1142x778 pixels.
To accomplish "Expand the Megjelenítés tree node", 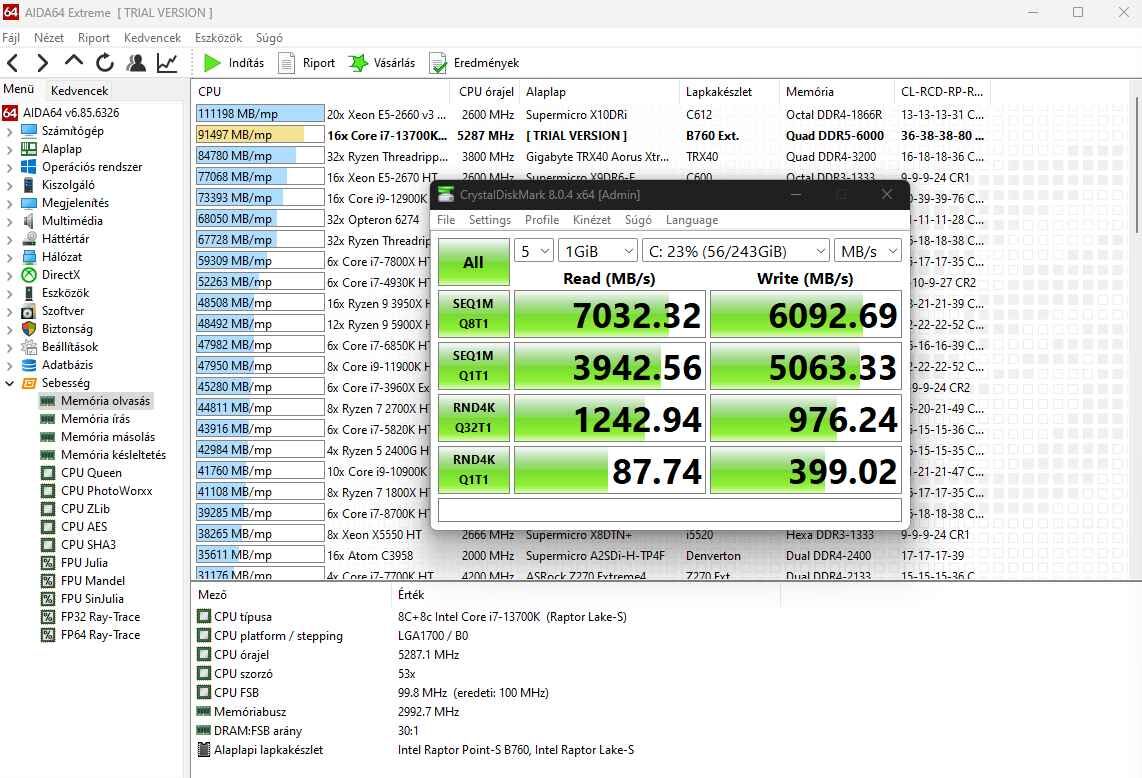I will (9, 203).
